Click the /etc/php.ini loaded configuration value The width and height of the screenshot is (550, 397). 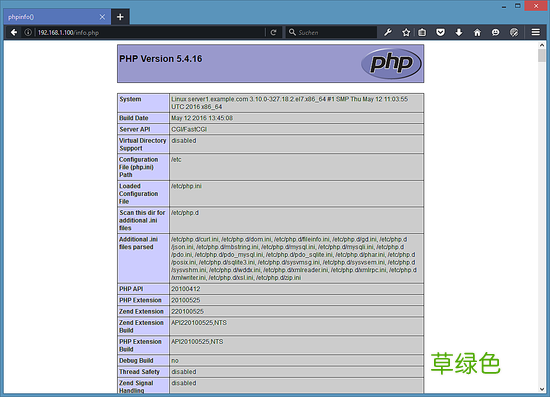pyautogui.click(x=186, y=186)
